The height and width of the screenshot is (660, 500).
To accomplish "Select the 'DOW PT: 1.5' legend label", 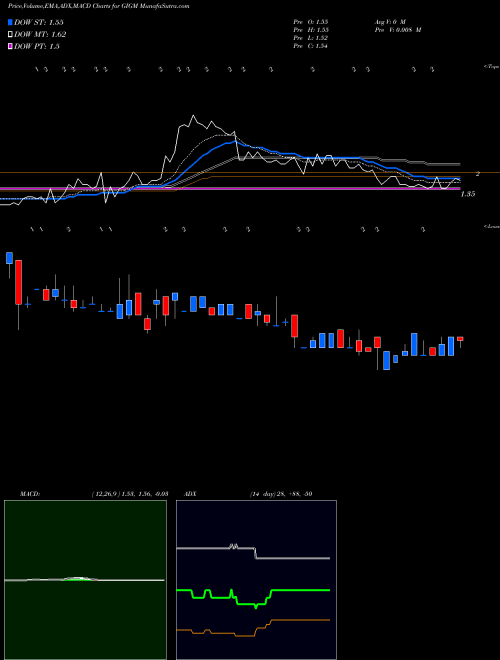I will 37,47.
